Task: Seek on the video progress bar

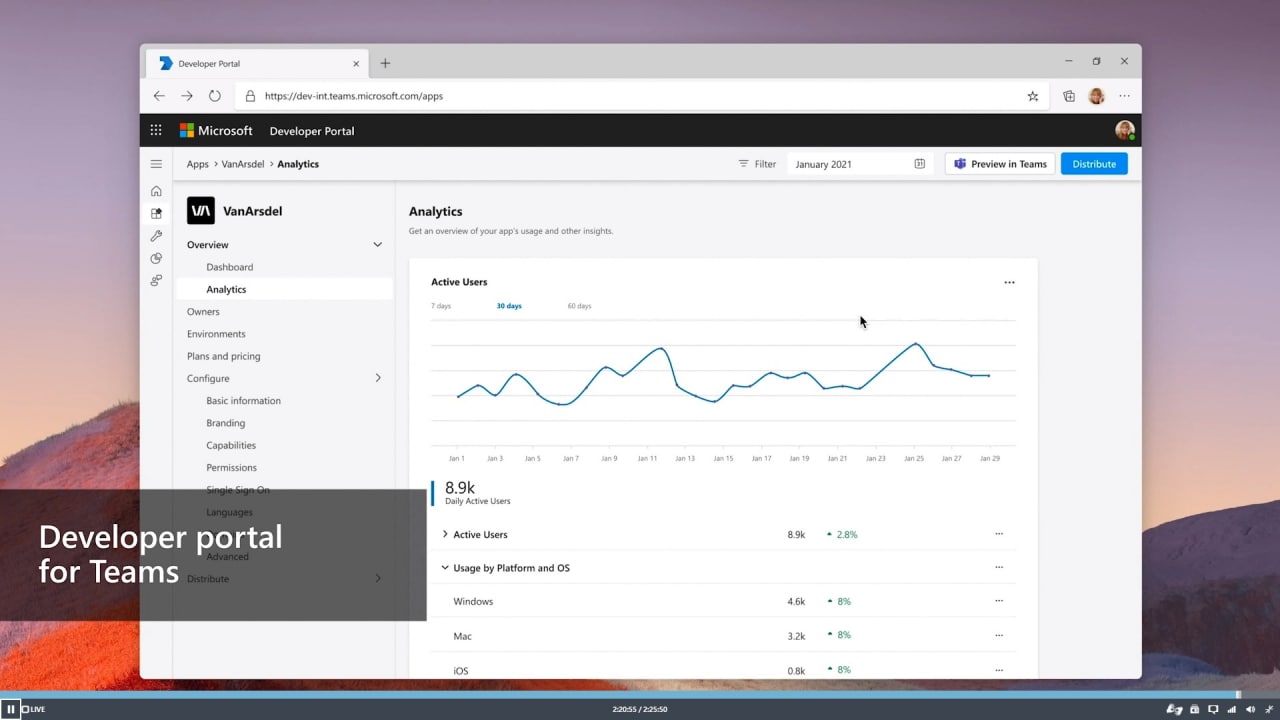Action: point(640,694)
